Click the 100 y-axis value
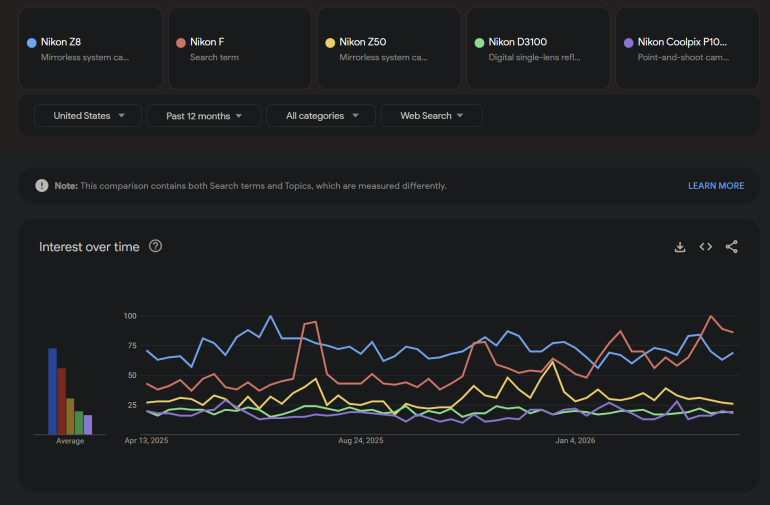This screenshot has height=505, width=770. (x=130, y=316)
